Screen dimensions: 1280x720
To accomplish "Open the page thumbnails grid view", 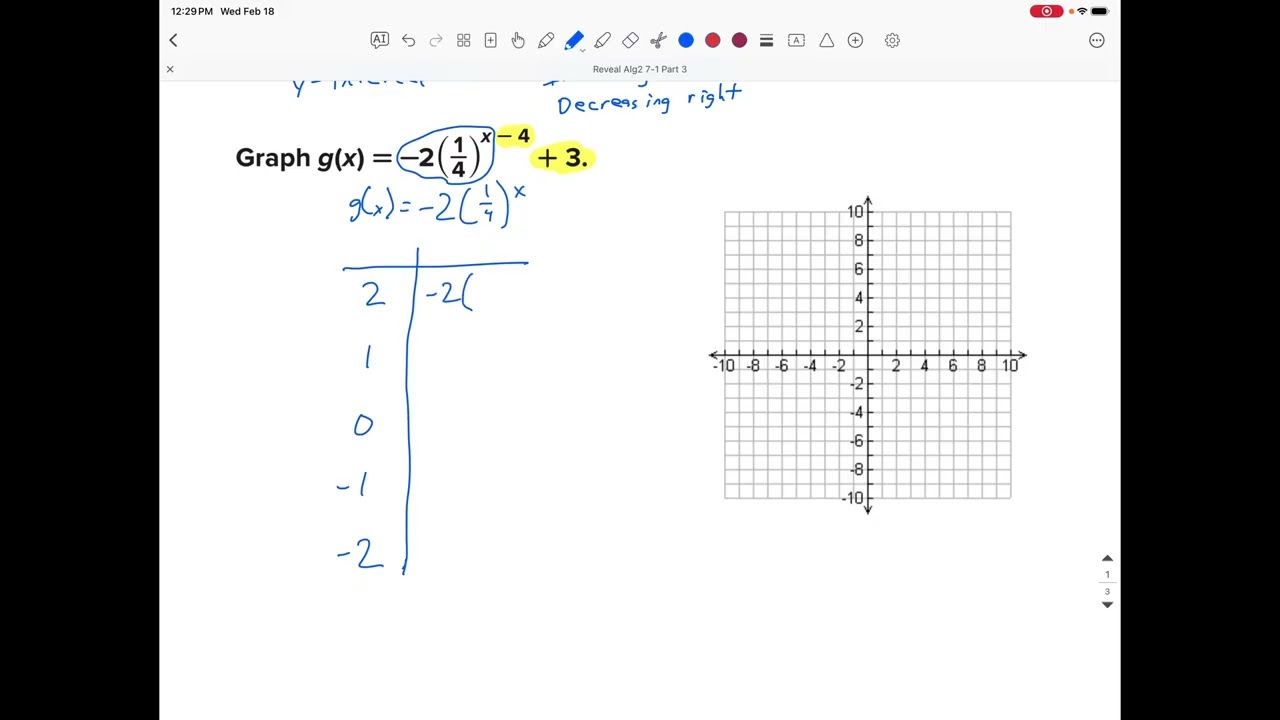I will 464,40.
